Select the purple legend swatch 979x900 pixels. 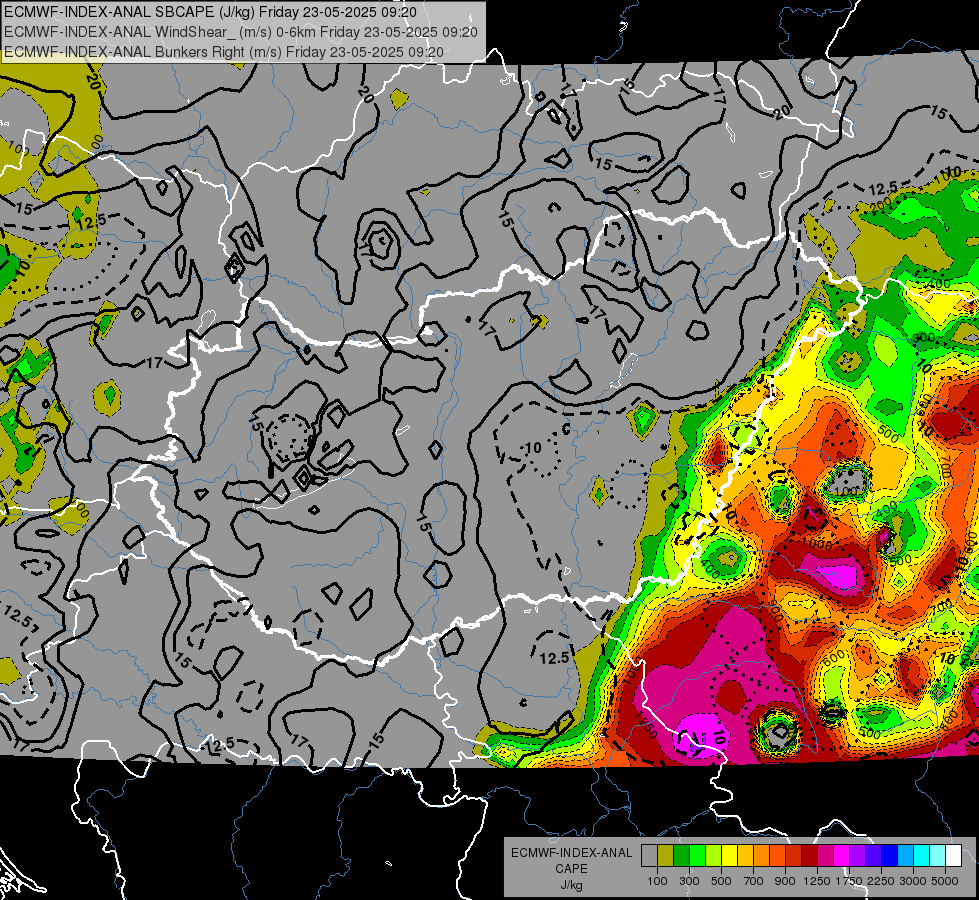tap(857, 856)
